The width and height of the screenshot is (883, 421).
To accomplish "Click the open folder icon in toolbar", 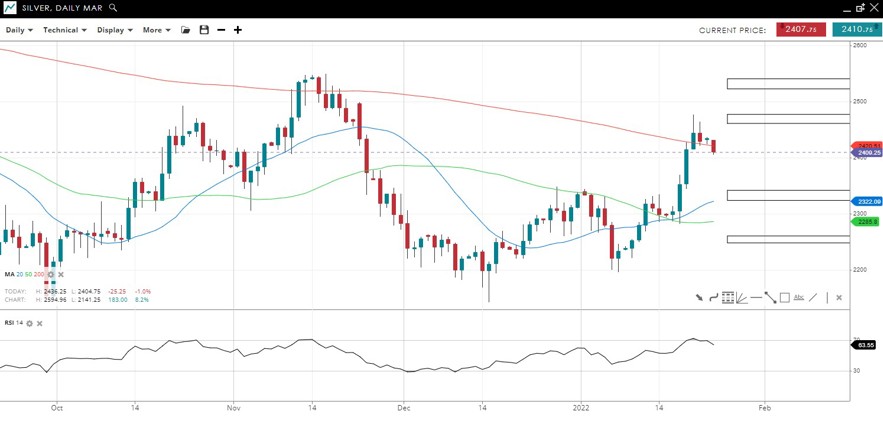I will 186,30.
